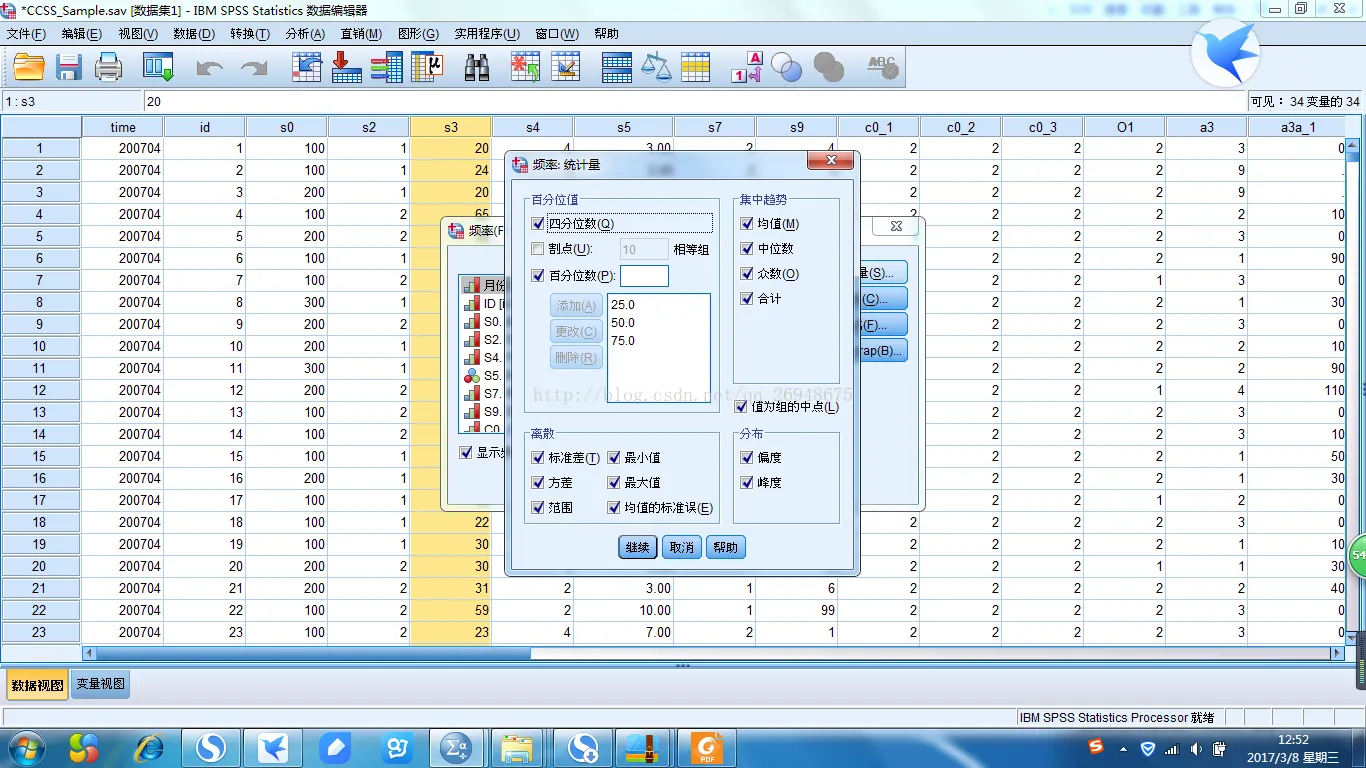The height and width of the screenshot is (768, 1366).
Task: Toggle the 方差 checkbox
Action: tap(538, 483)
